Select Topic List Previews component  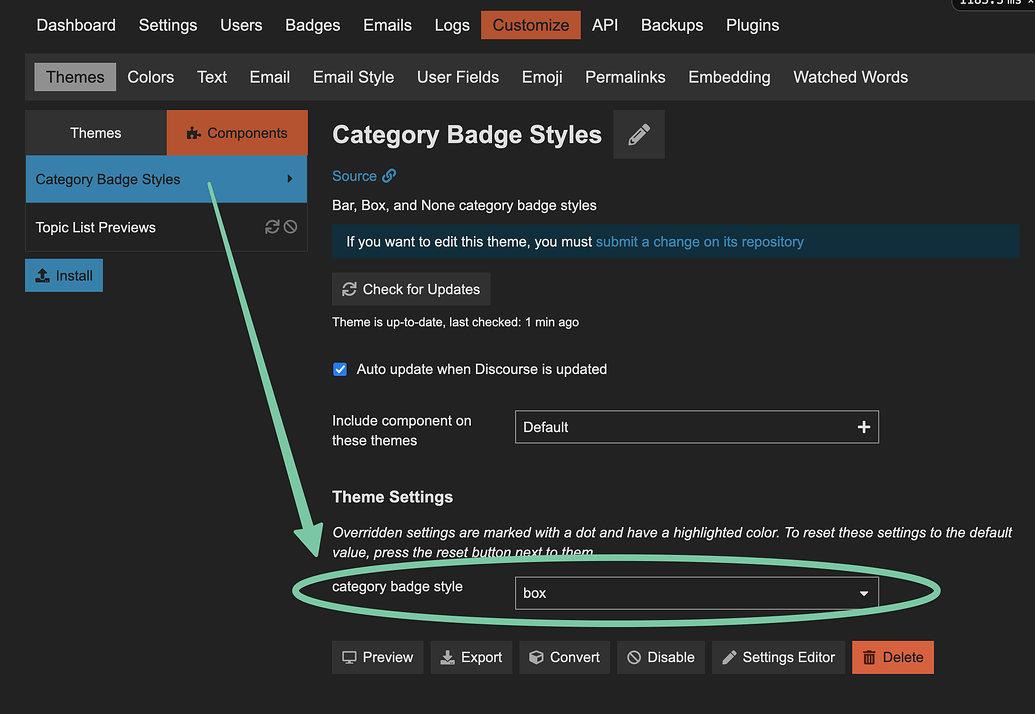coord(96,227)
